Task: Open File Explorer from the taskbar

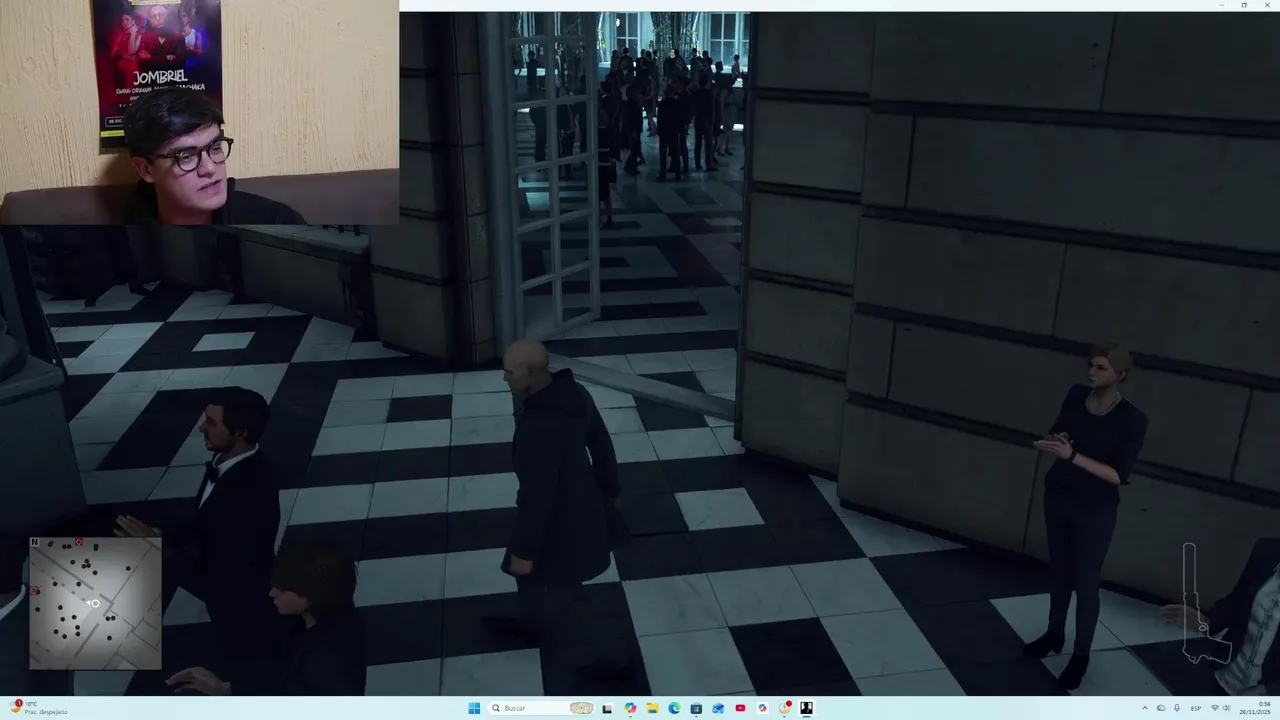Action: (x=652, y=708)
